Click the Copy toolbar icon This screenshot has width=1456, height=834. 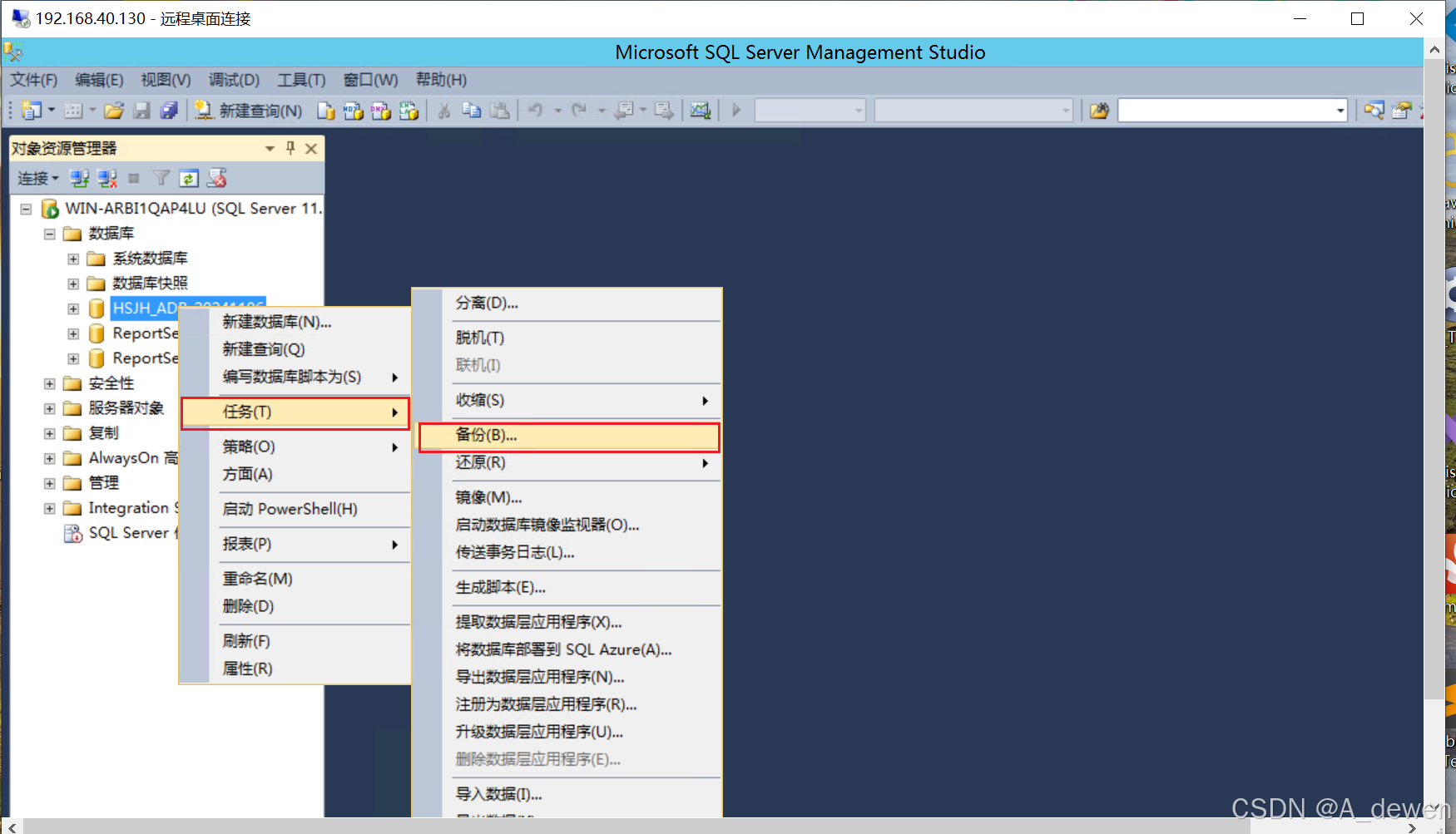[x=472, y=110]
